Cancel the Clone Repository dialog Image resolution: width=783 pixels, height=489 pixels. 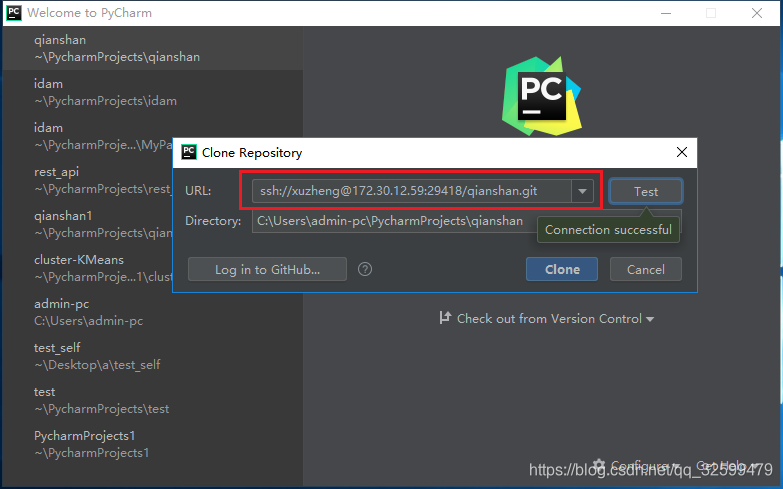tap(646, 269)
